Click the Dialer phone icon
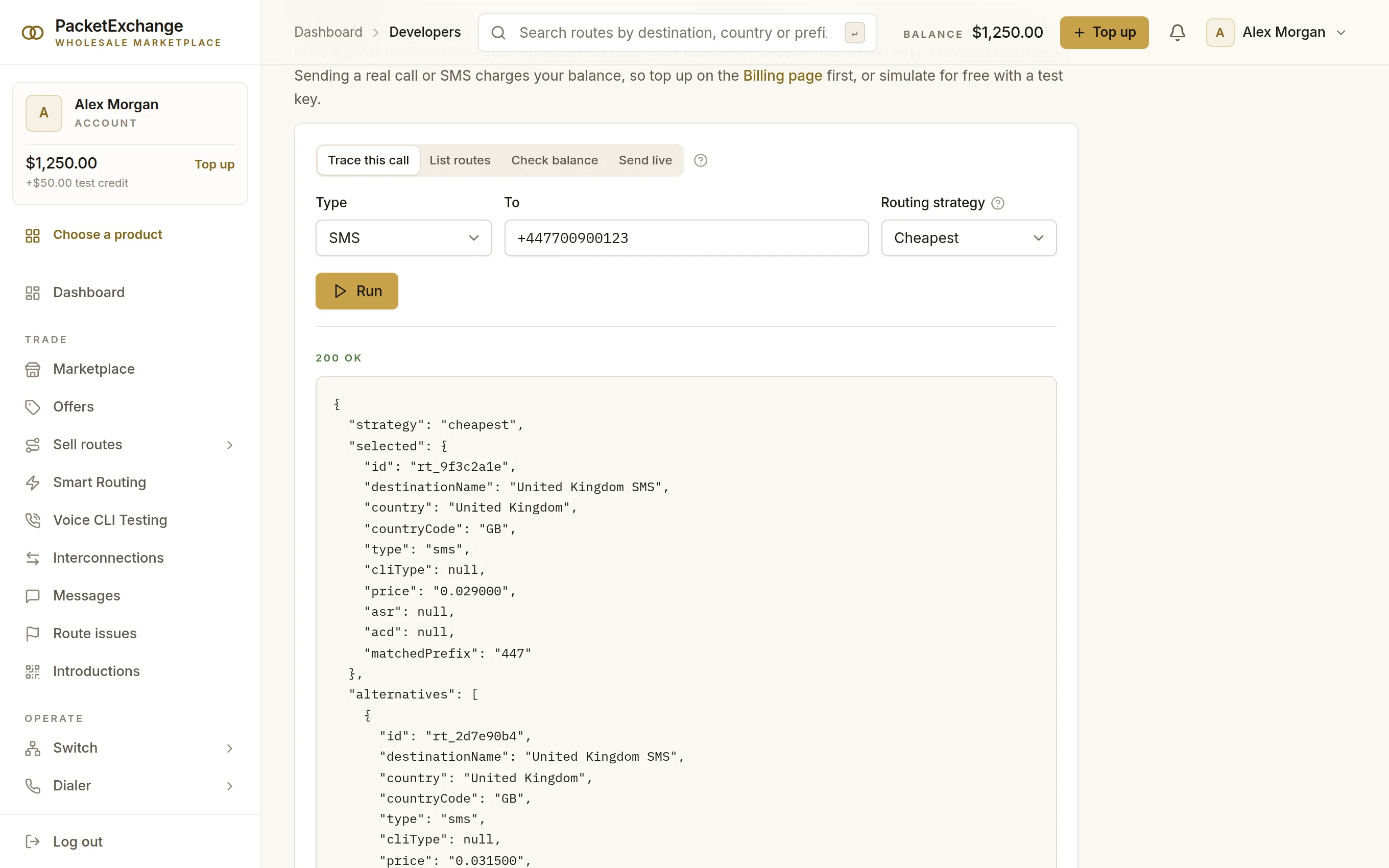 (33, 786)
